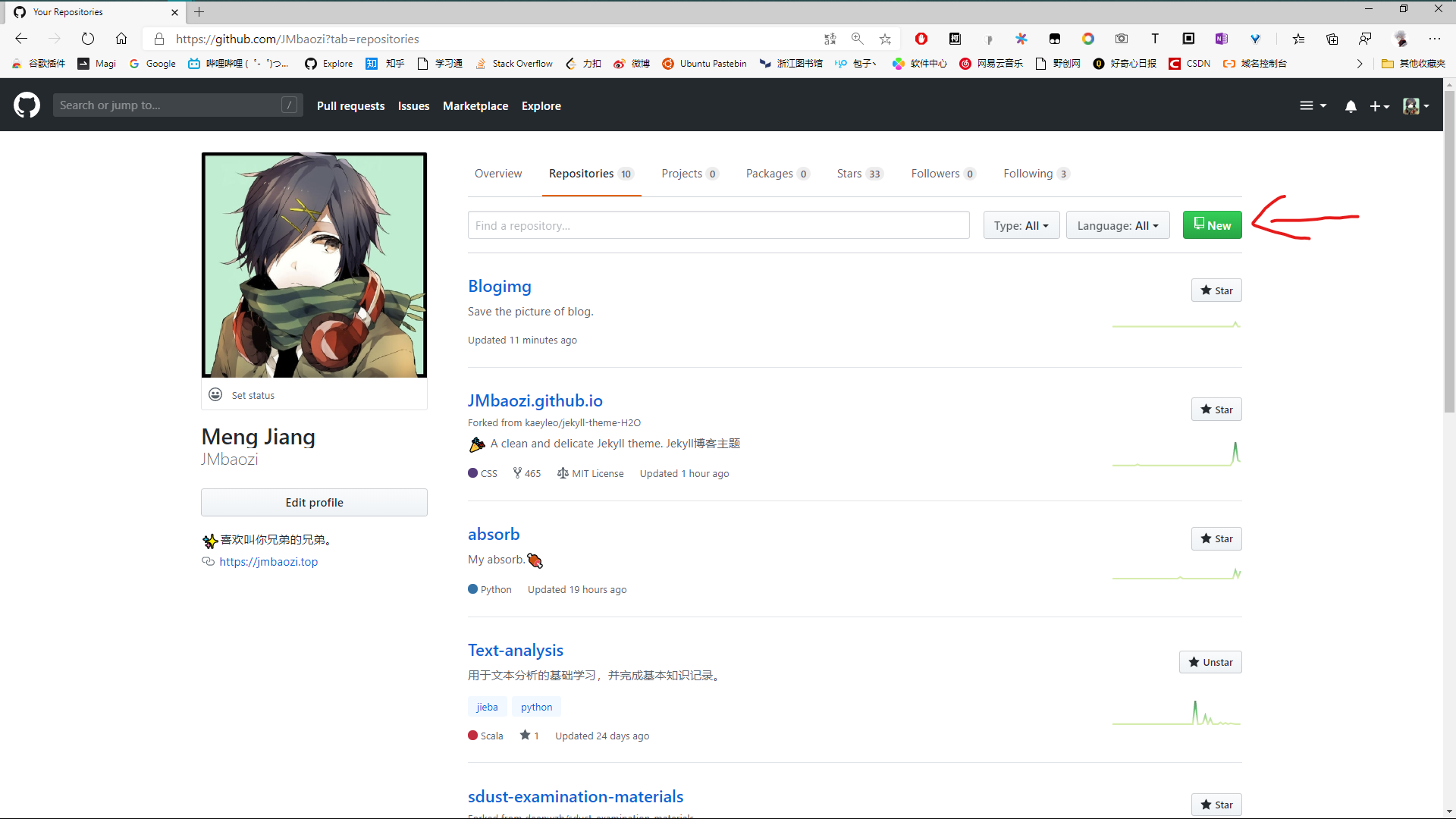Focus the Find a repository field
Image resolution: width=1456 pixels, height=819 pixels.
click(x=718, y=225)
